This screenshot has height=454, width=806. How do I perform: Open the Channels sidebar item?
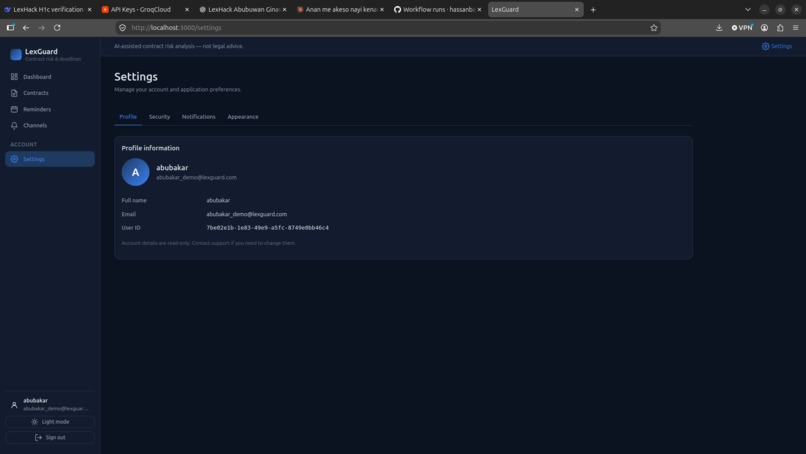[50, 125]
